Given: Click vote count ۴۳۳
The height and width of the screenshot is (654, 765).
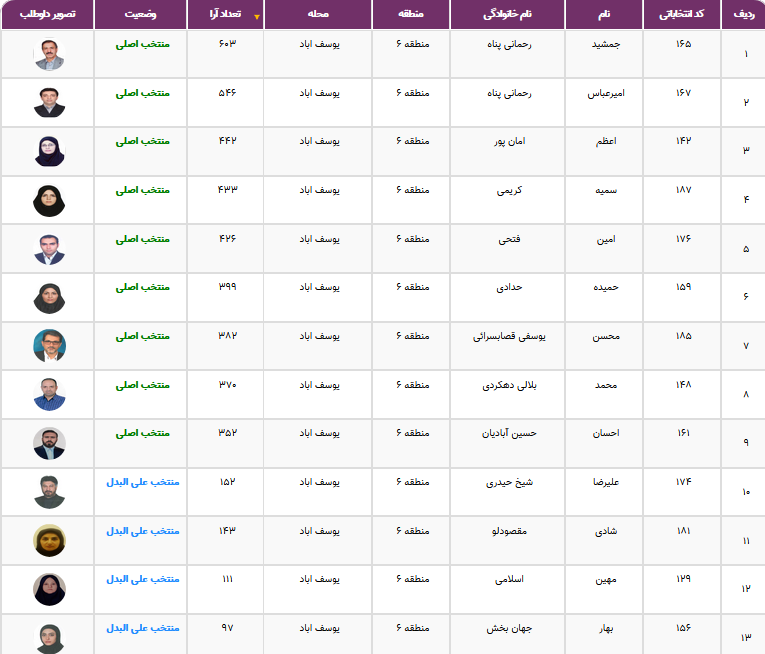Looking at the screenshot, I should [x=227, y=189].
